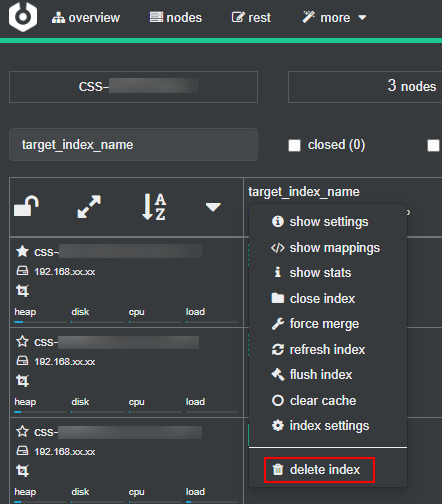Choose delete index from the menu
Image resolution: width=442 pixels, height=504 pixels.
(x=319, y=470)
